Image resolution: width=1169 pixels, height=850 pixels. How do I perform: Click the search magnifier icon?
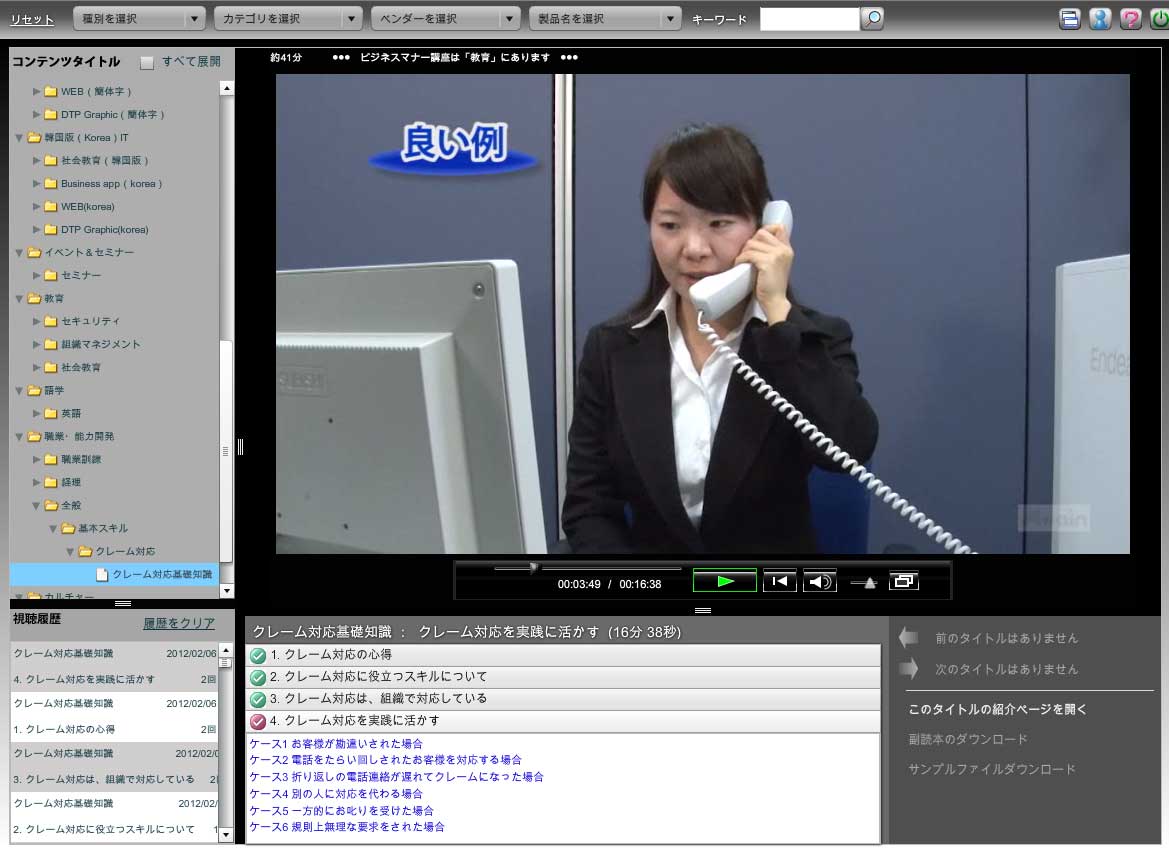872,18
